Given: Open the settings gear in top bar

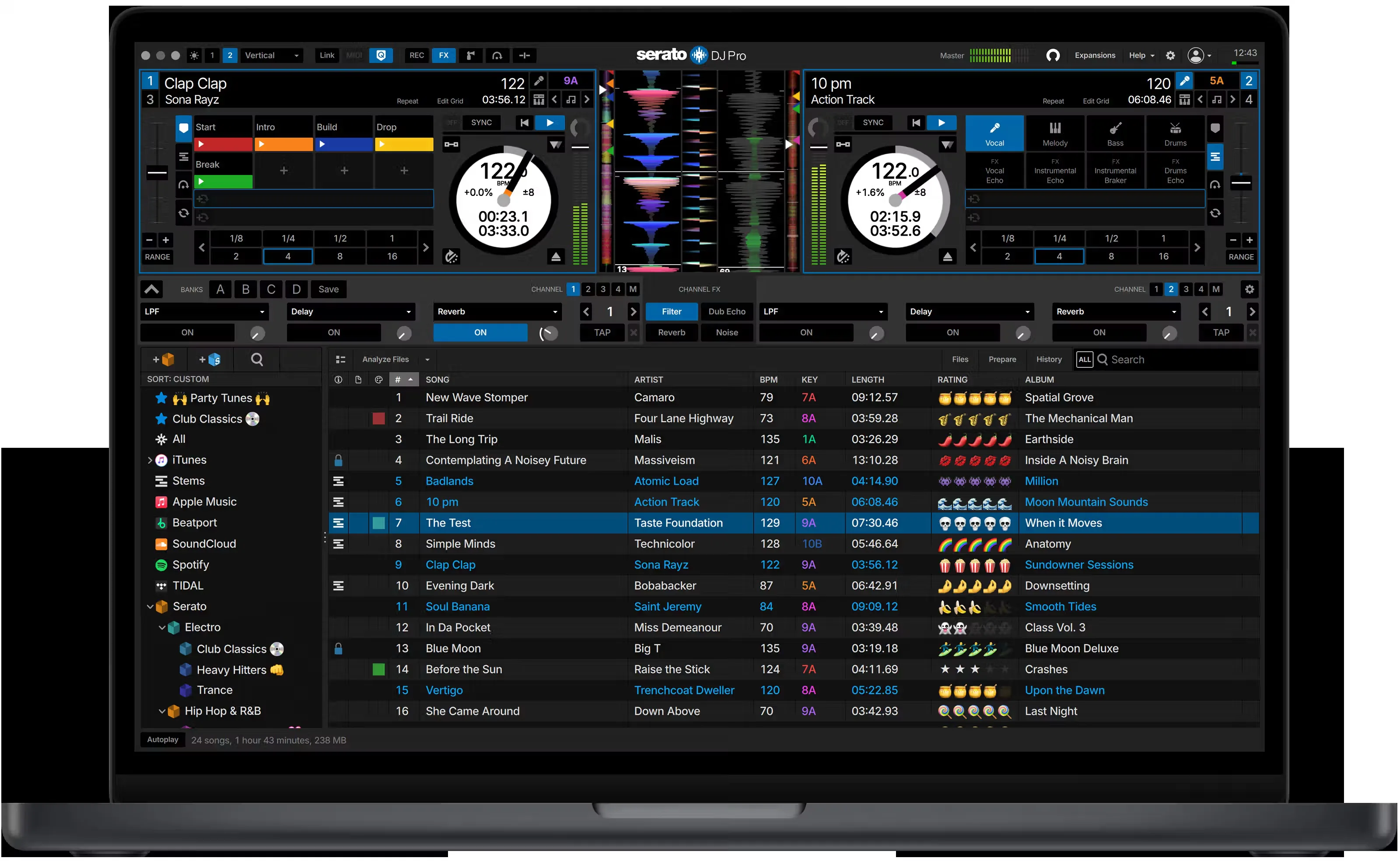Looking at the screenshot, I should pyautogui.click(x=1170, y=56).
